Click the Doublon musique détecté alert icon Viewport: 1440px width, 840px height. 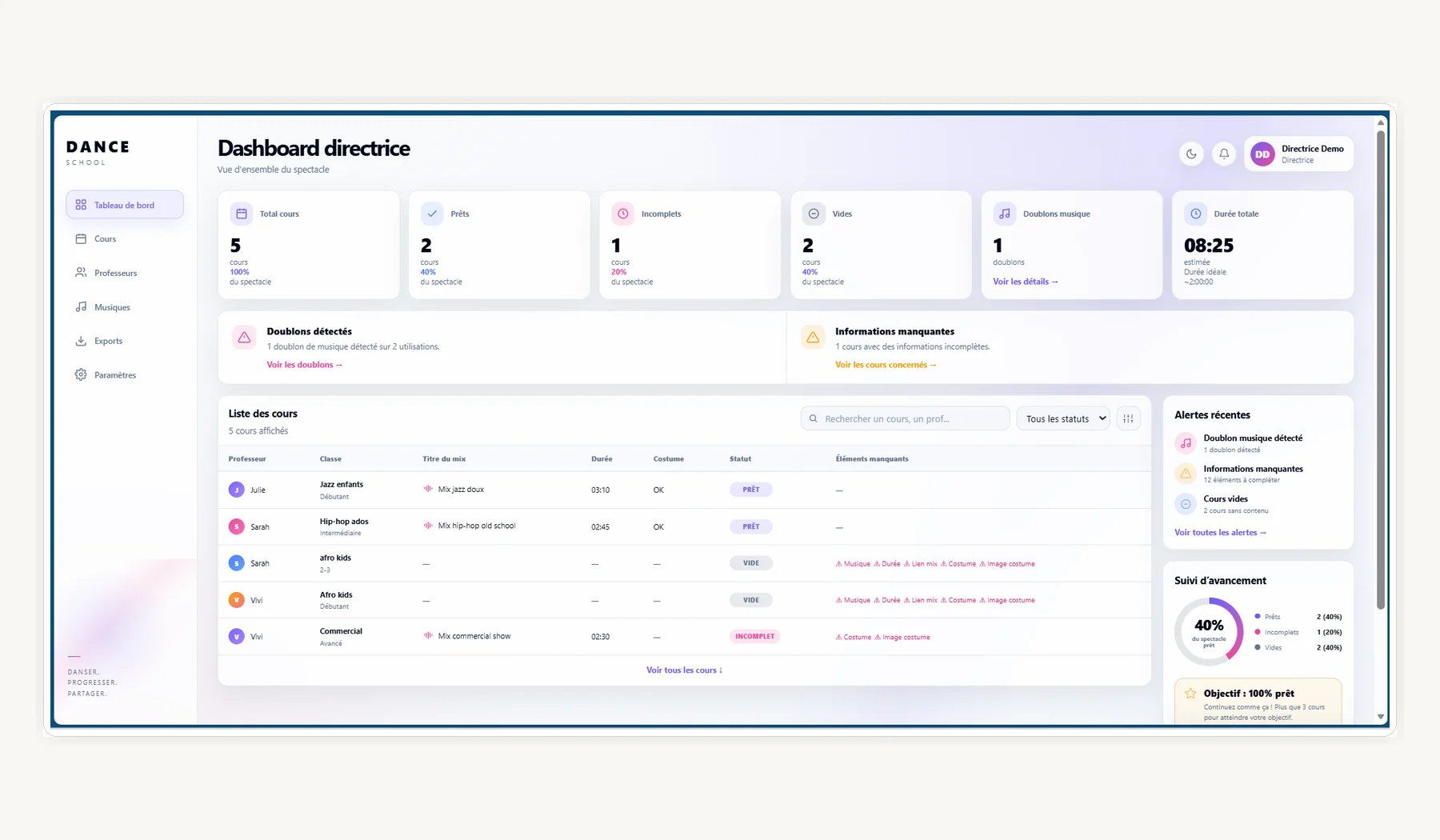coord(1186,443)
